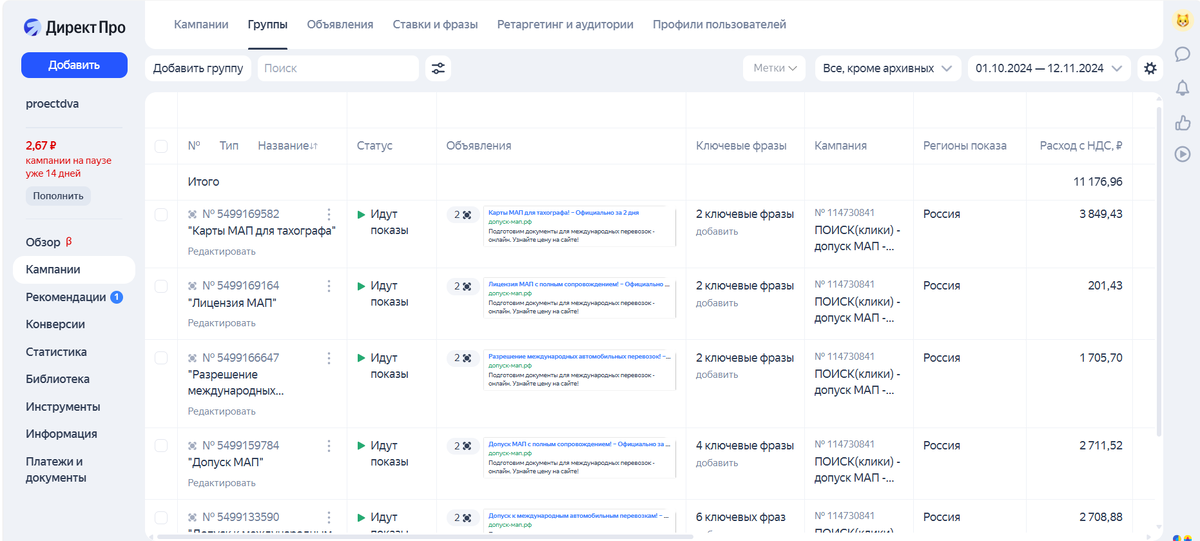Screen dimensions: 1200x541
Task: Open Библиотека in the left menu
Action: pyautogui.click(x=58, y=379)
